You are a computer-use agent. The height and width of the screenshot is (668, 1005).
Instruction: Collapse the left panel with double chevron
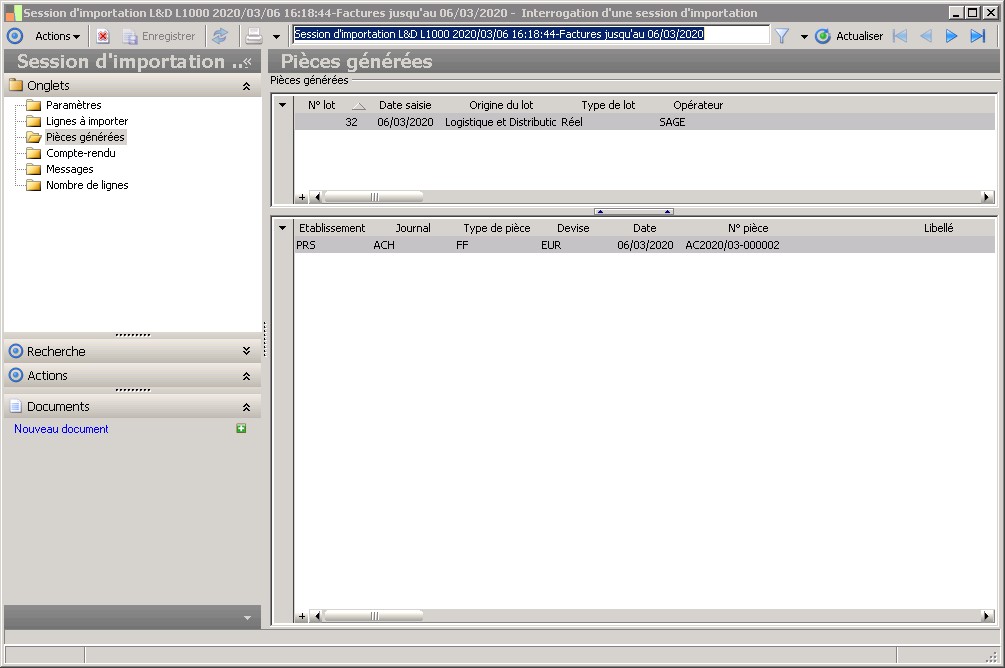point(247,62)
